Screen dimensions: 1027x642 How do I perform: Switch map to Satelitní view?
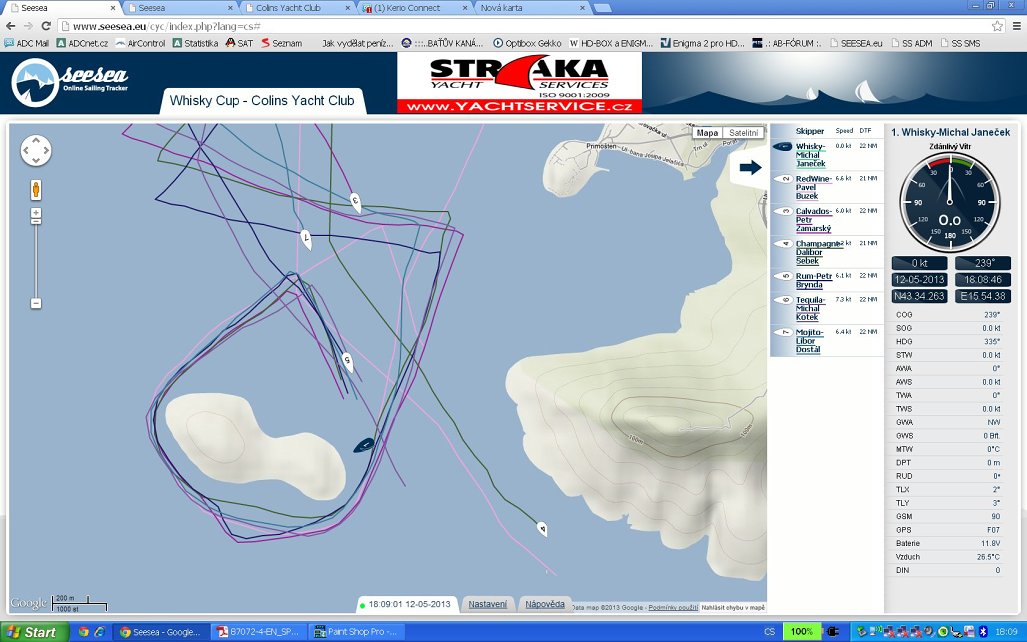click(x=743, y=133)
